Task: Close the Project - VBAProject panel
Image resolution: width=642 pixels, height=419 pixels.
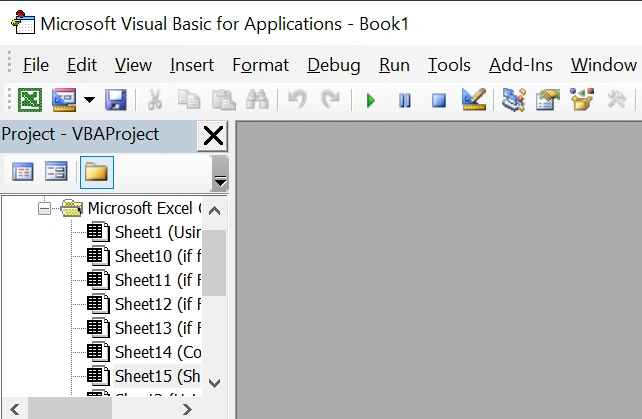Action: click(x=213, y=136)
